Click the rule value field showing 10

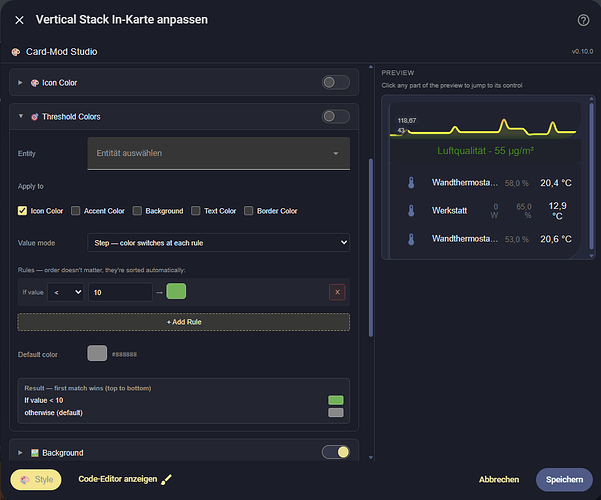120,292
